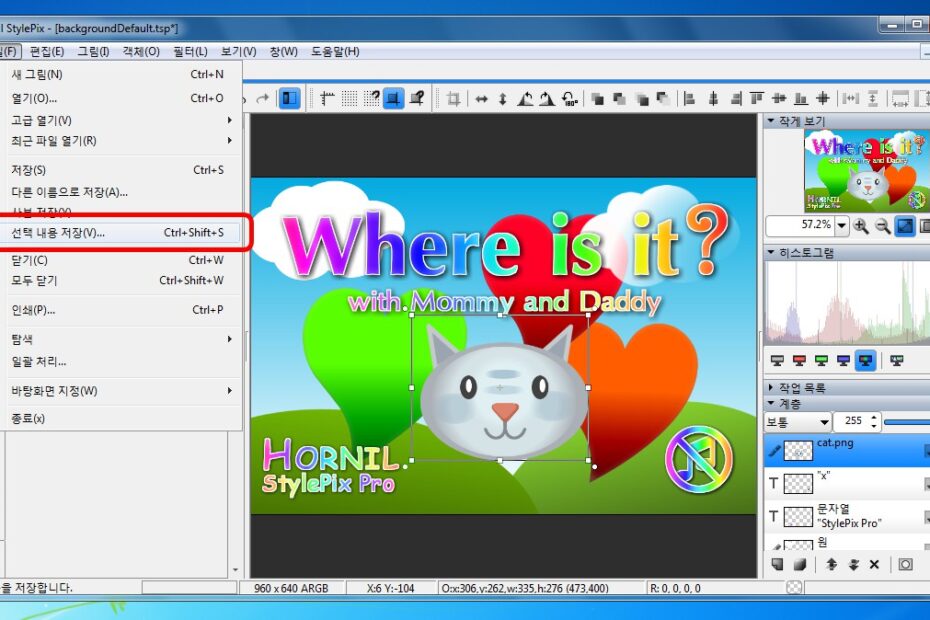Image resolution: width=930 pixels, height=620 pixels.
Task: Collapse the 히스토그램 panel
Action: pos(771,252)
